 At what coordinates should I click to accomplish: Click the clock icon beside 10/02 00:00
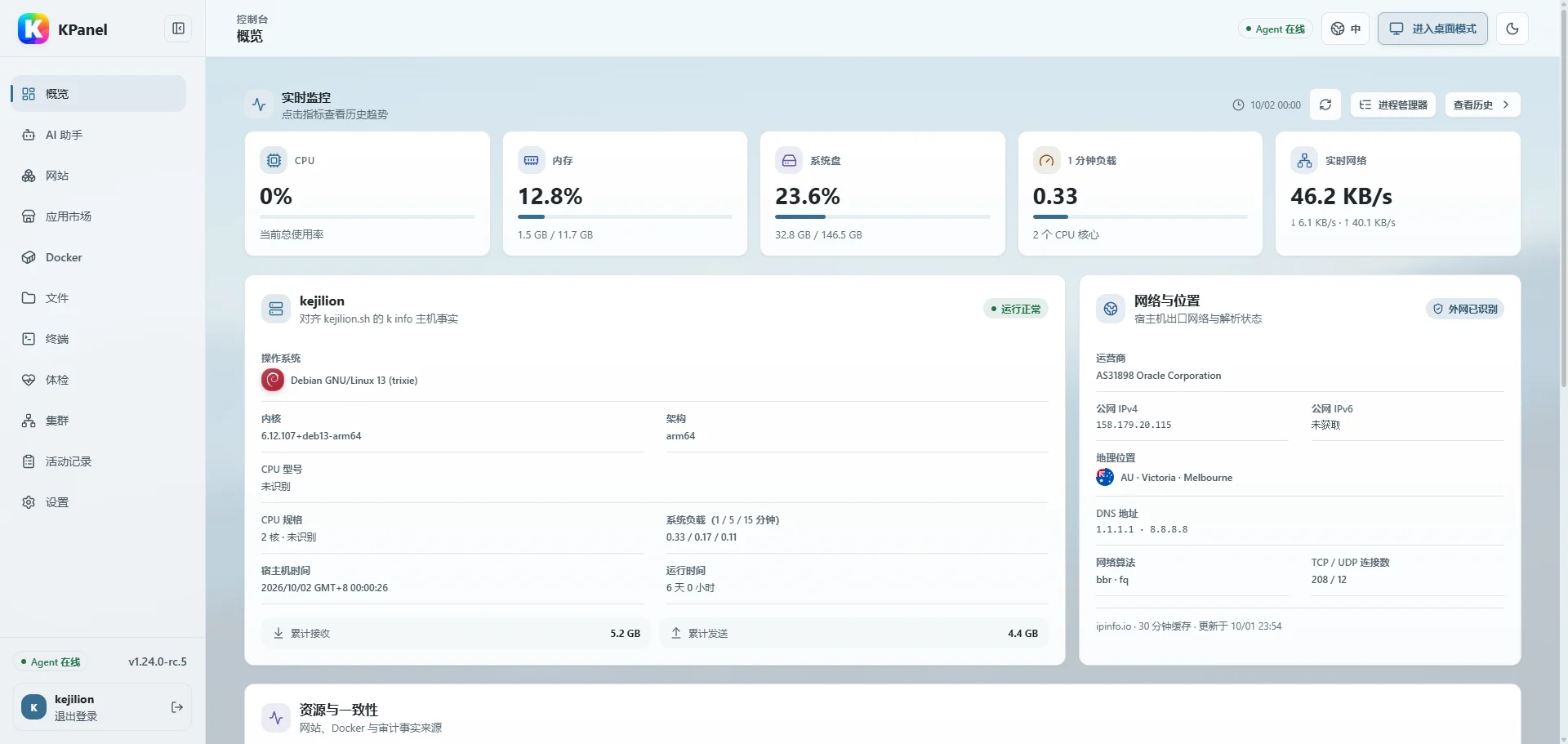click(1238, 105)
